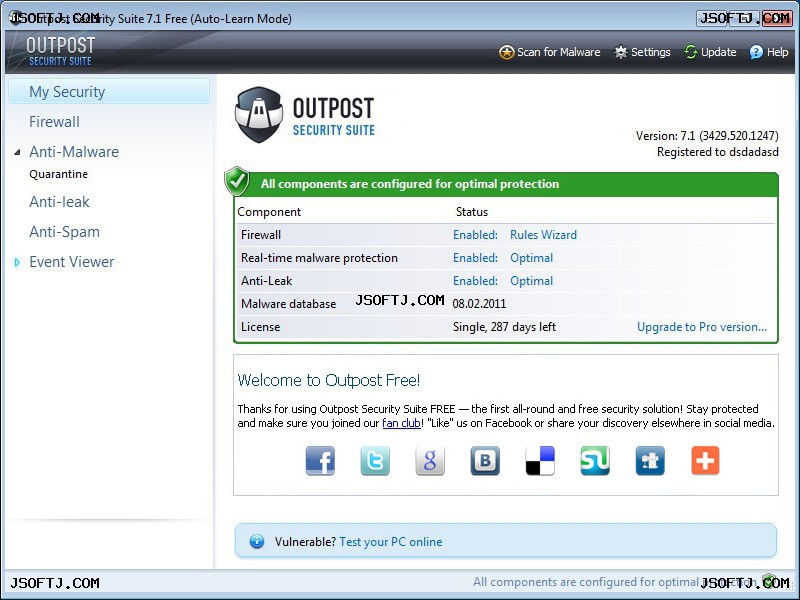
Task: Click the Status column header
Action: coord(472,212)
